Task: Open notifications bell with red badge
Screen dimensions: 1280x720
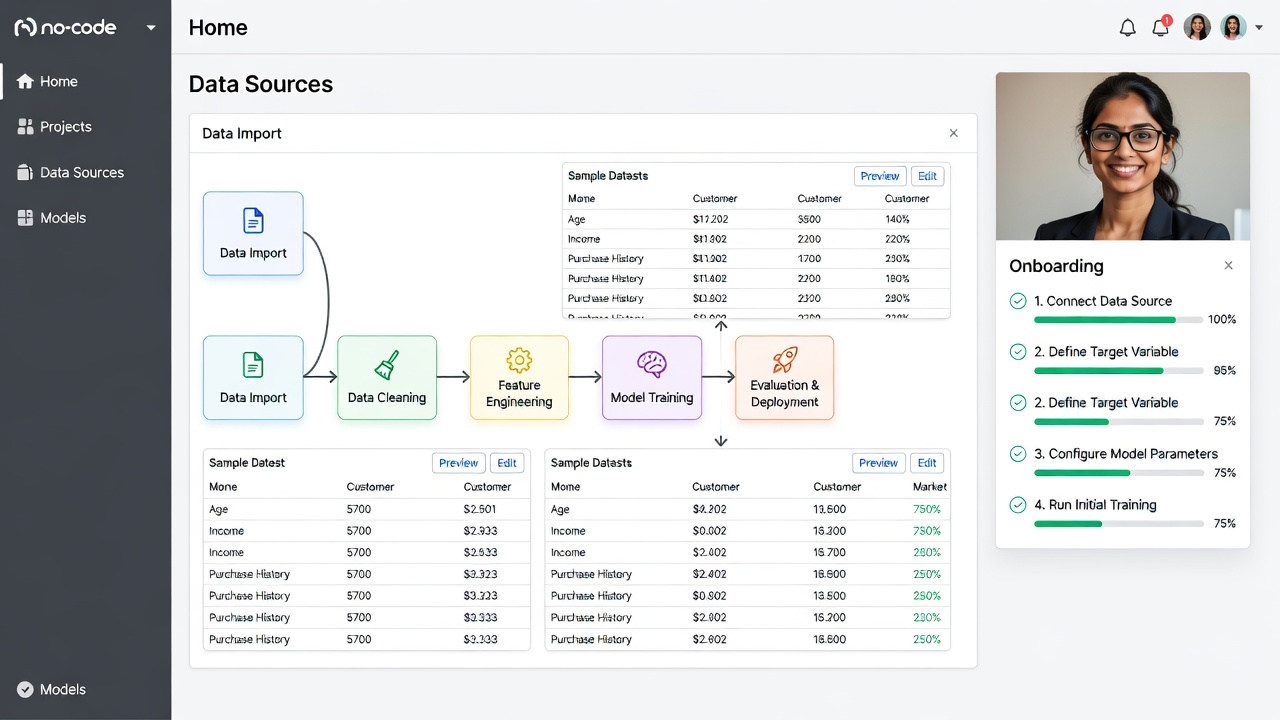Action: tap(1161, 27)
